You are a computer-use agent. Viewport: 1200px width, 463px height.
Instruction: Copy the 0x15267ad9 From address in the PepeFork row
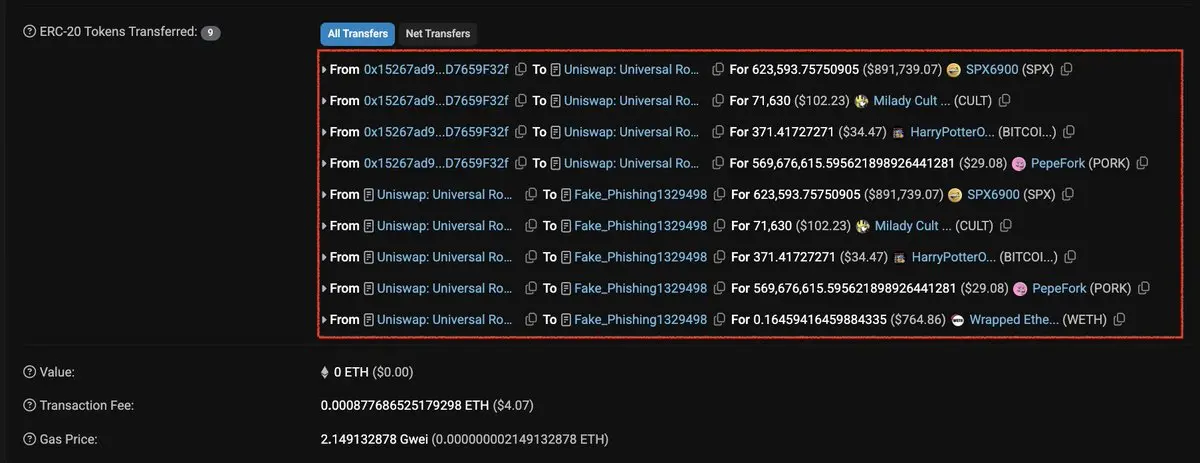521,163
